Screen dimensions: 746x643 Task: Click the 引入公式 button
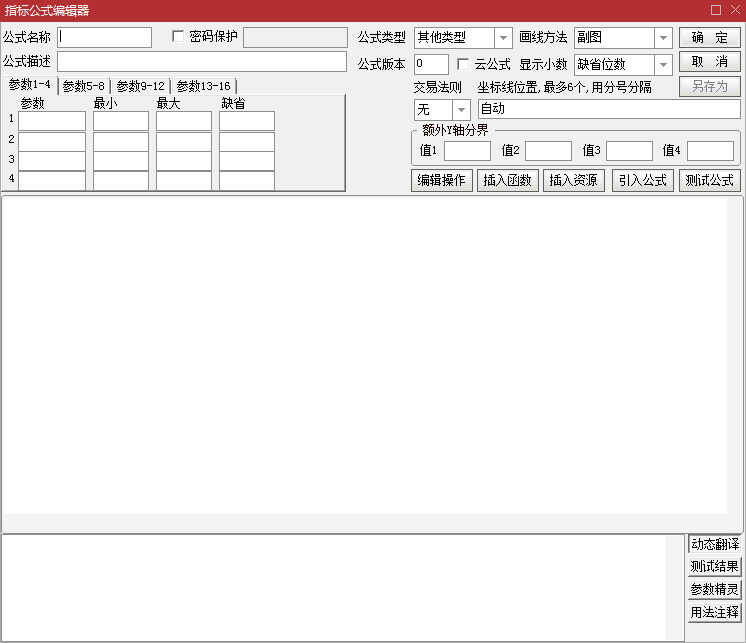(x=643, y=181)
